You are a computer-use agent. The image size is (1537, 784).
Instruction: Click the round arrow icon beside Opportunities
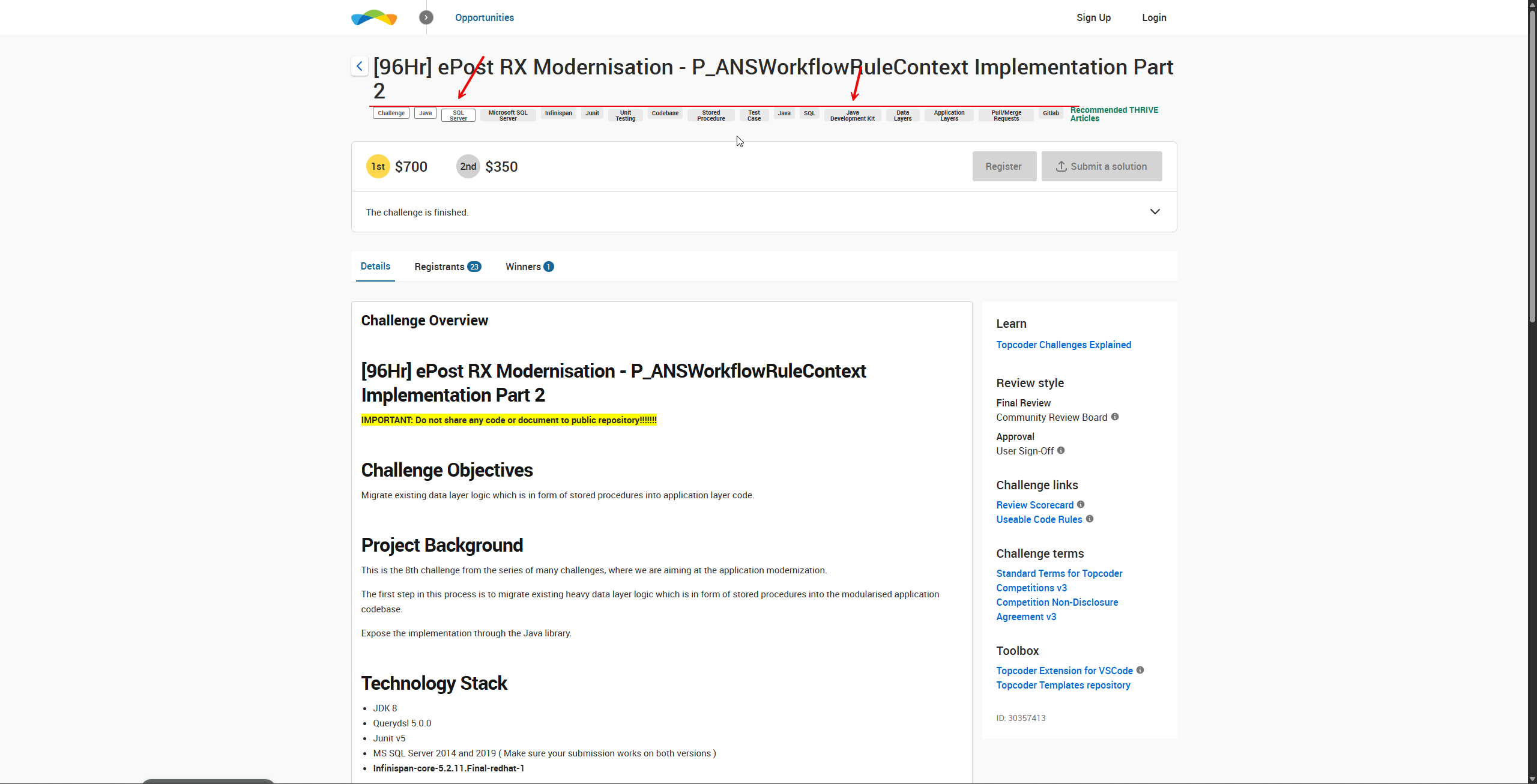(426, 17)
